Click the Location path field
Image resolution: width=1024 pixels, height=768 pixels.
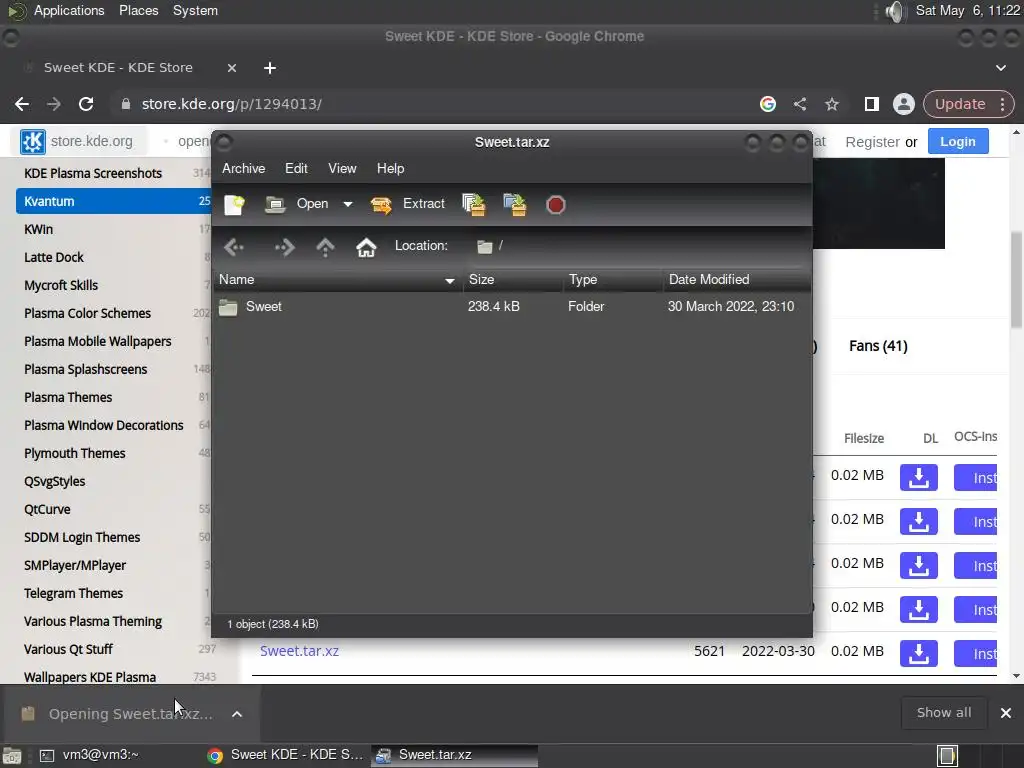click(640, 246)
